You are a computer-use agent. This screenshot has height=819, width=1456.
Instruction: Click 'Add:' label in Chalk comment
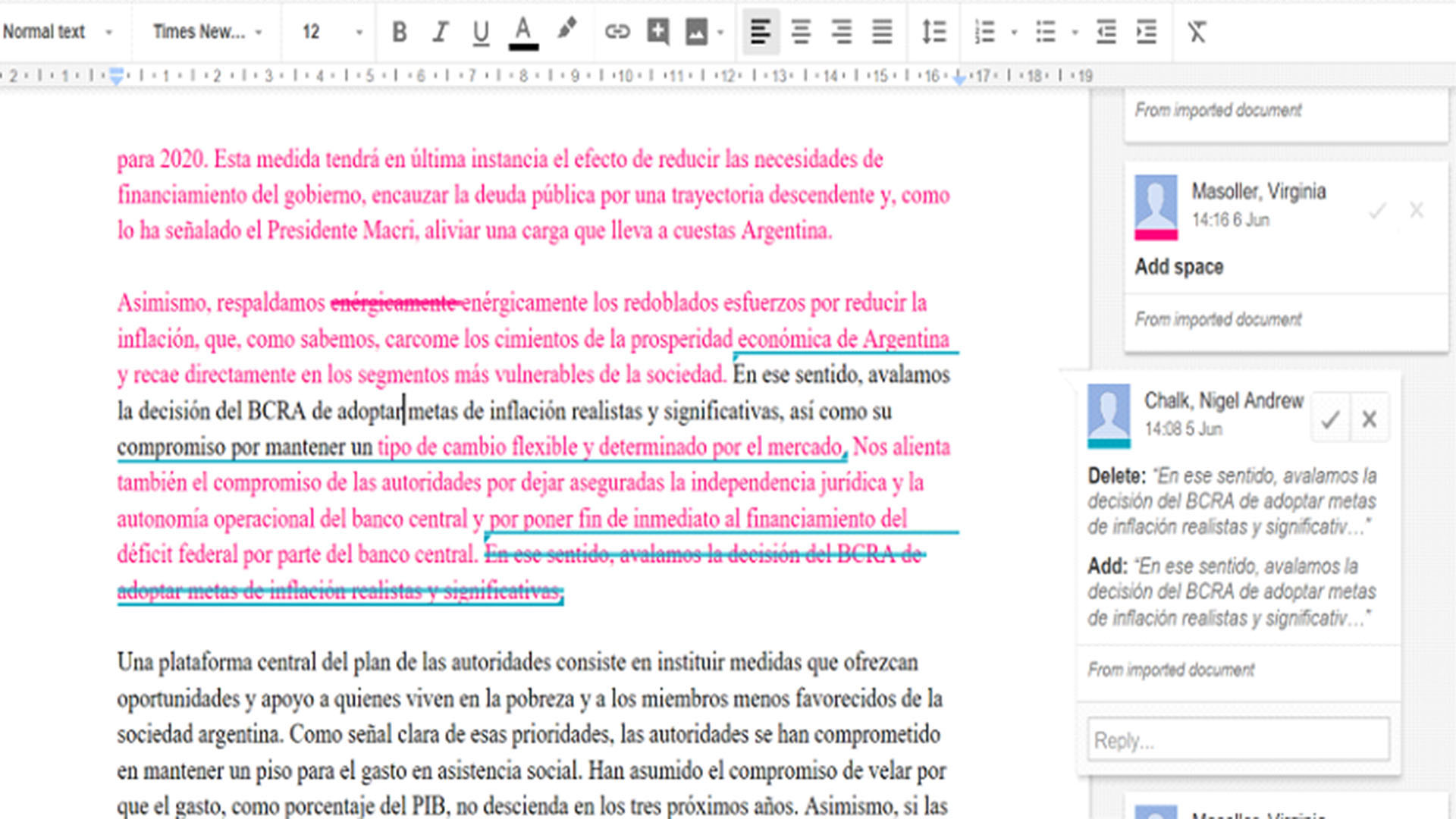(x=1107, y=566)
